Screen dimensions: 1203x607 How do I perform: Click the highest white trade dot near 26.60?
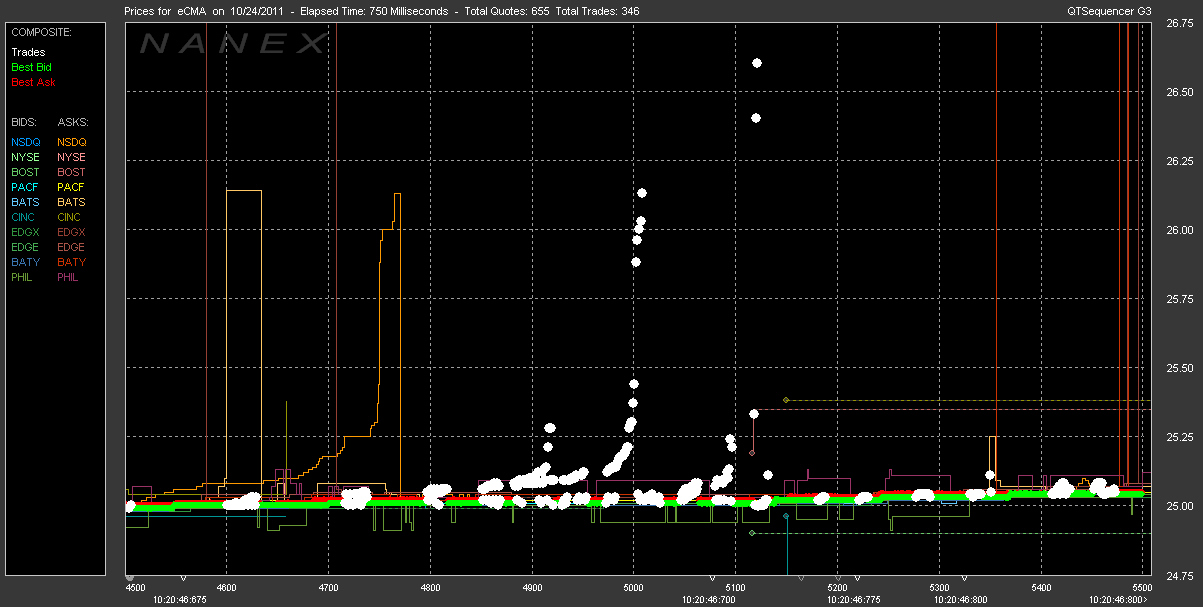tap(757, 63)
